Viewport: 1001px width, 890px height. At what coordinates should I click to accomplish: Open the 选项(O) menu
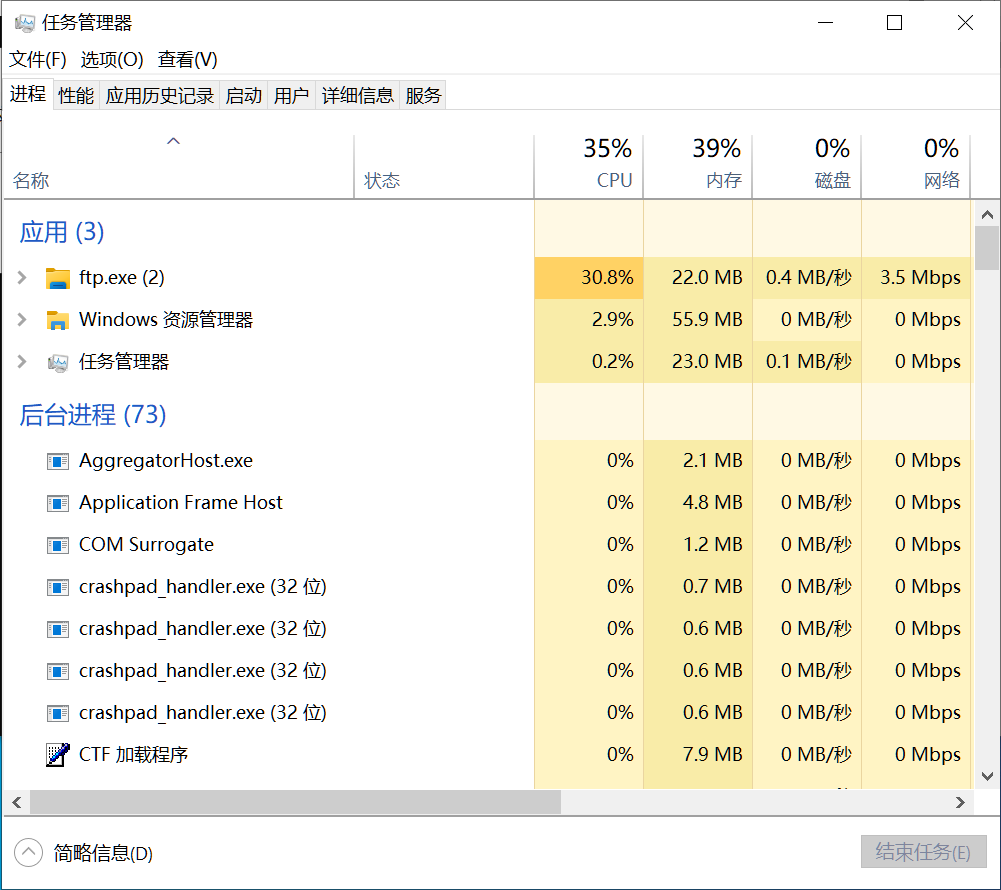(112, 60)
